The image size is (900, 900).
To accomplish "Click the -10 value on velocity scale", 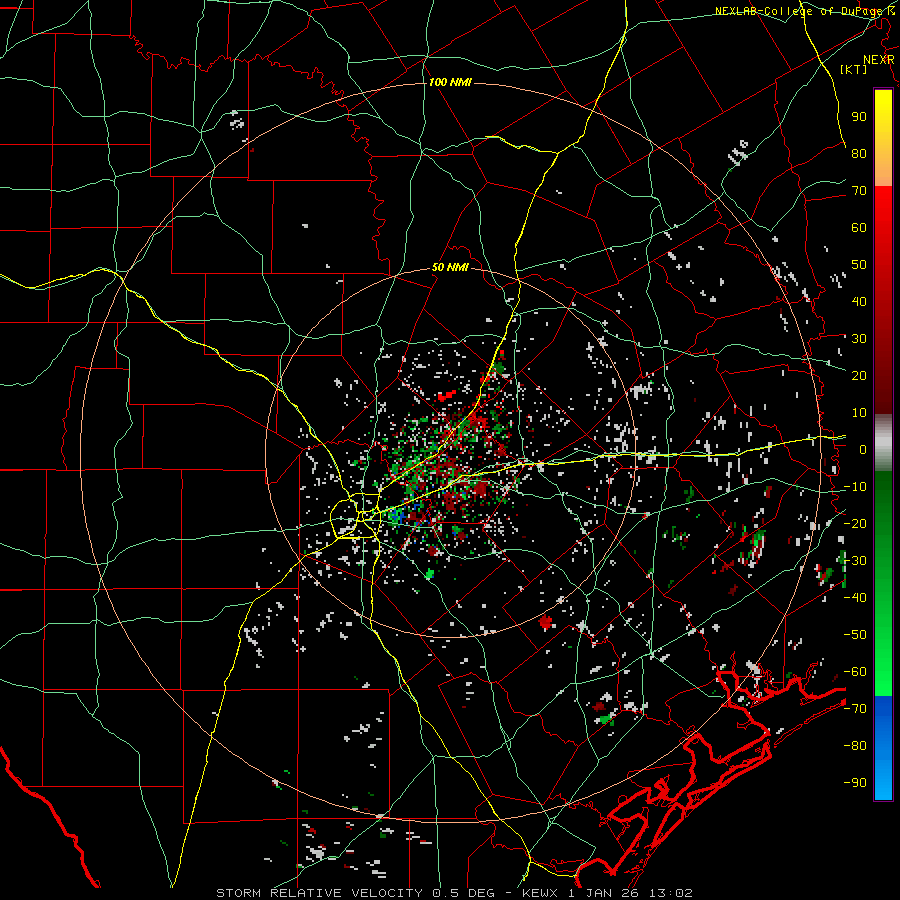I will (855, 487).
